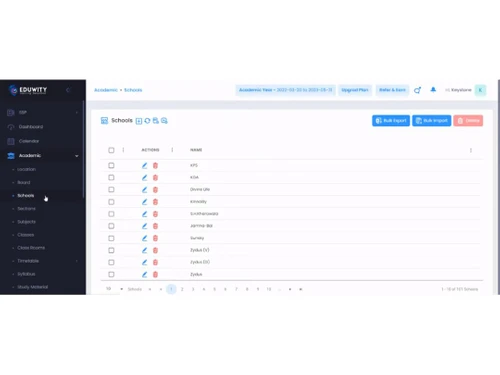Screen dimensions: 500x375
Task: Click the EDUWITY logo
Action: pos(28,90)
